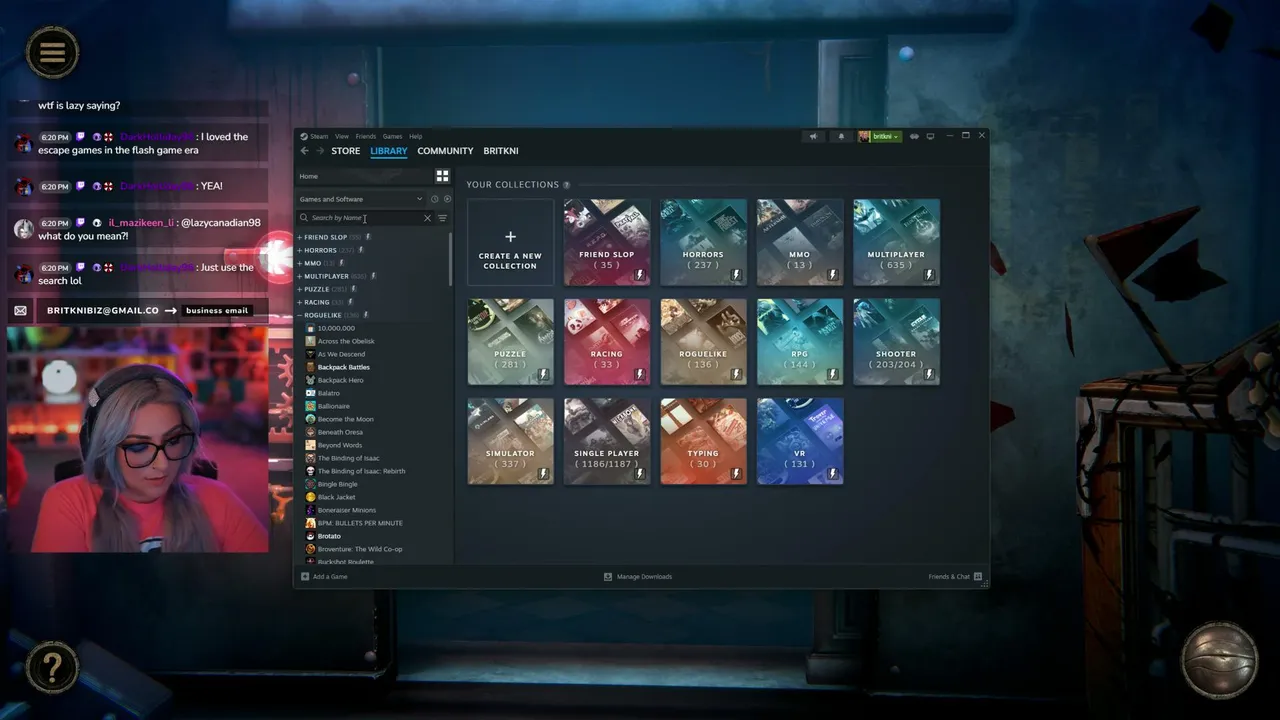Click Create a New Collection tile

(510, 242)
